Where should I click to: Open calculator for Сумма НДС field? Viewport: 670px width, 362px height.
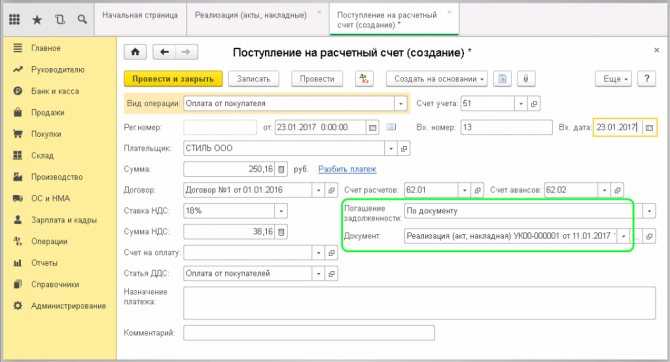[281, 232]
